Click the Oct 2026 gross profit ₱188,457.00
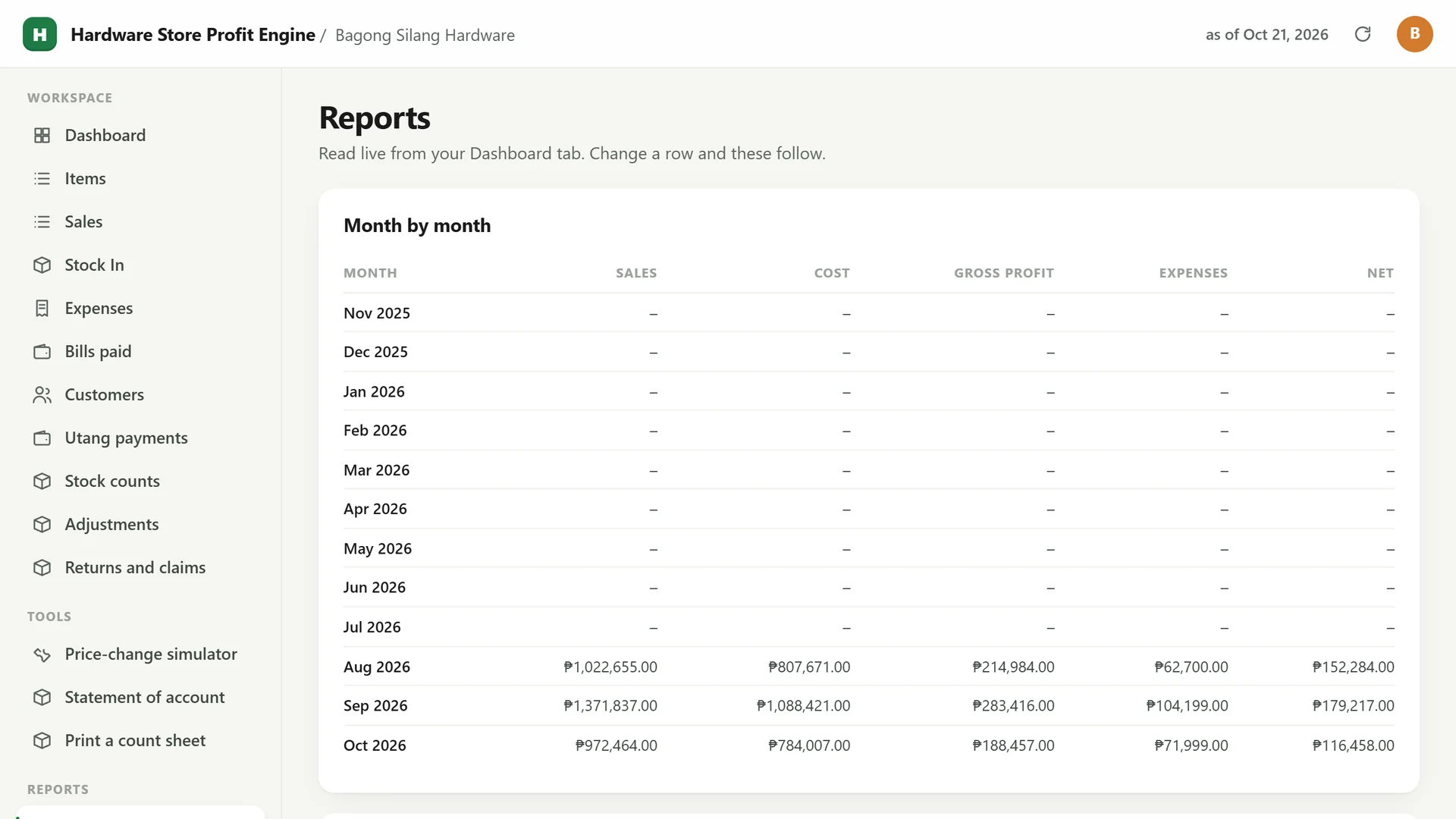 click(x=1013, y=745)
